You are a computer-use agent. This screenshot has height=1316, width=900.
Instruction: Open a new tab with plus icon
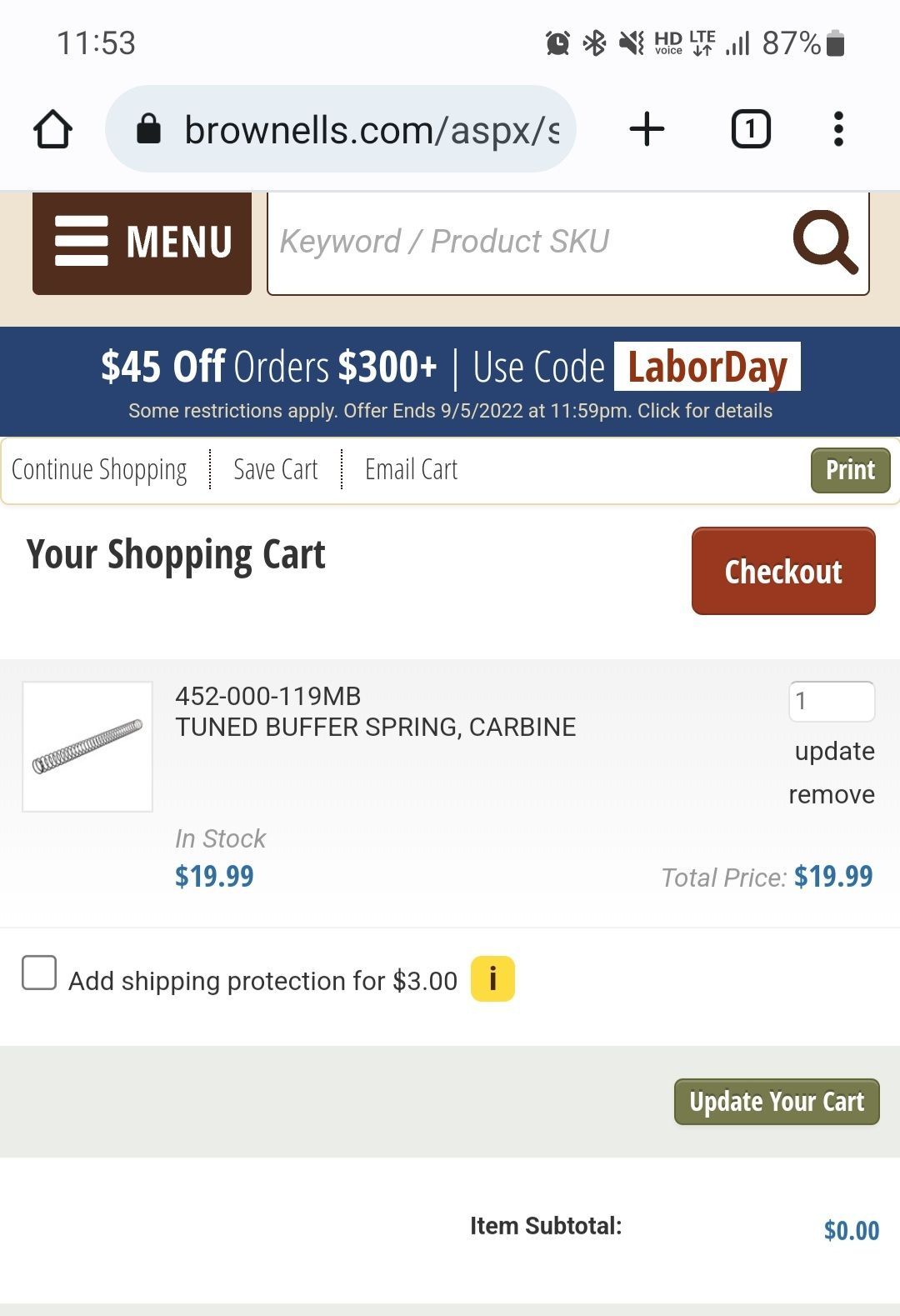click(647, 129)
